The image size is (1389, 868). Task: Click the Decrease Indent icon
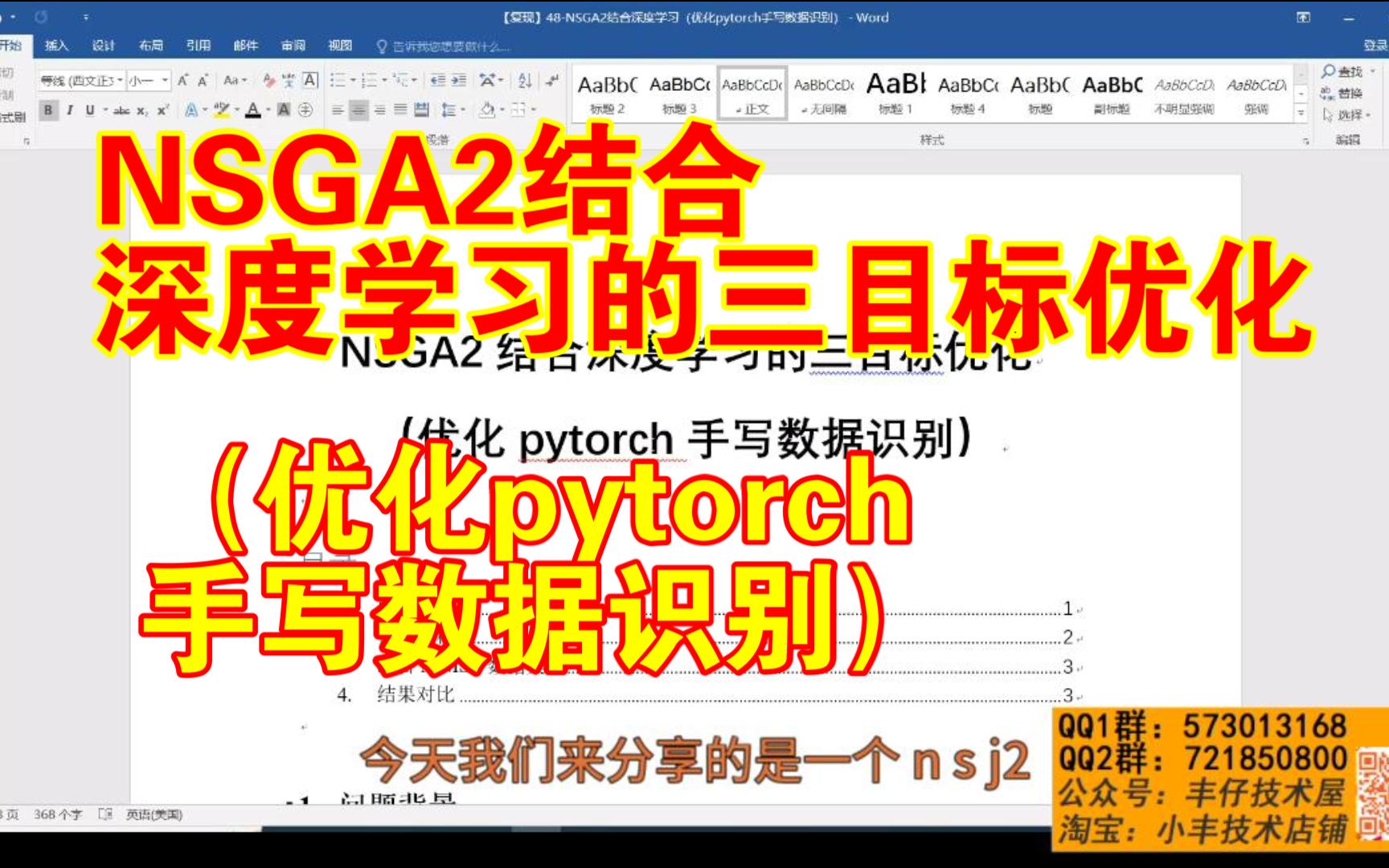pyautogui.click(x=438, y=80)
